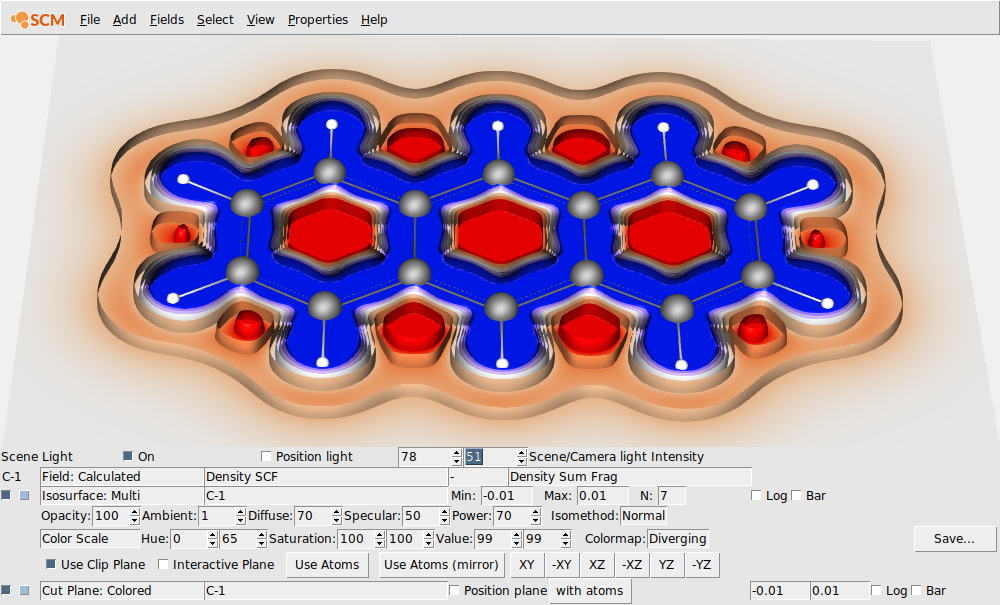Enable Bar checkbox in Cut Plane row
Screen dimensions: 1000x605
pyautogui.click(x=916, y=590)
